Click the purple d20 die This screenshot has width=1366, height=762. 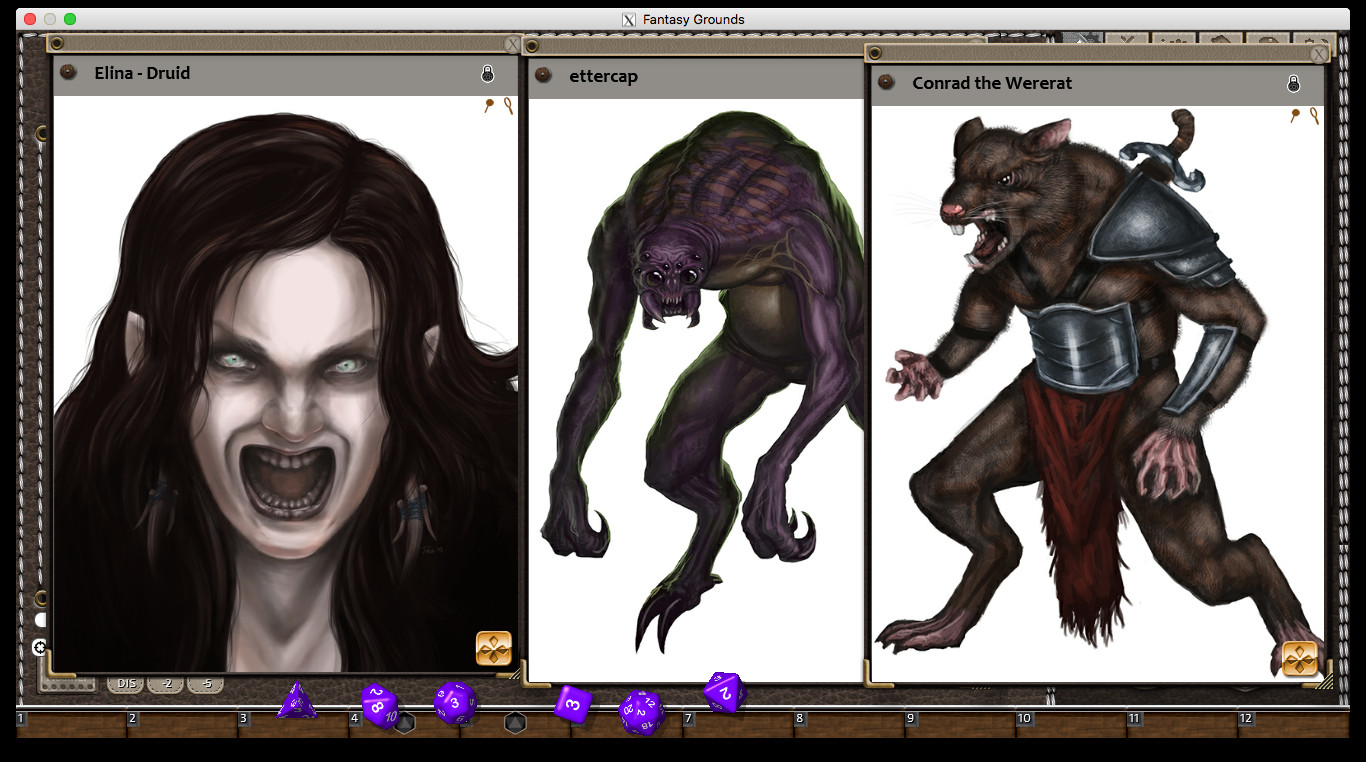642,712
